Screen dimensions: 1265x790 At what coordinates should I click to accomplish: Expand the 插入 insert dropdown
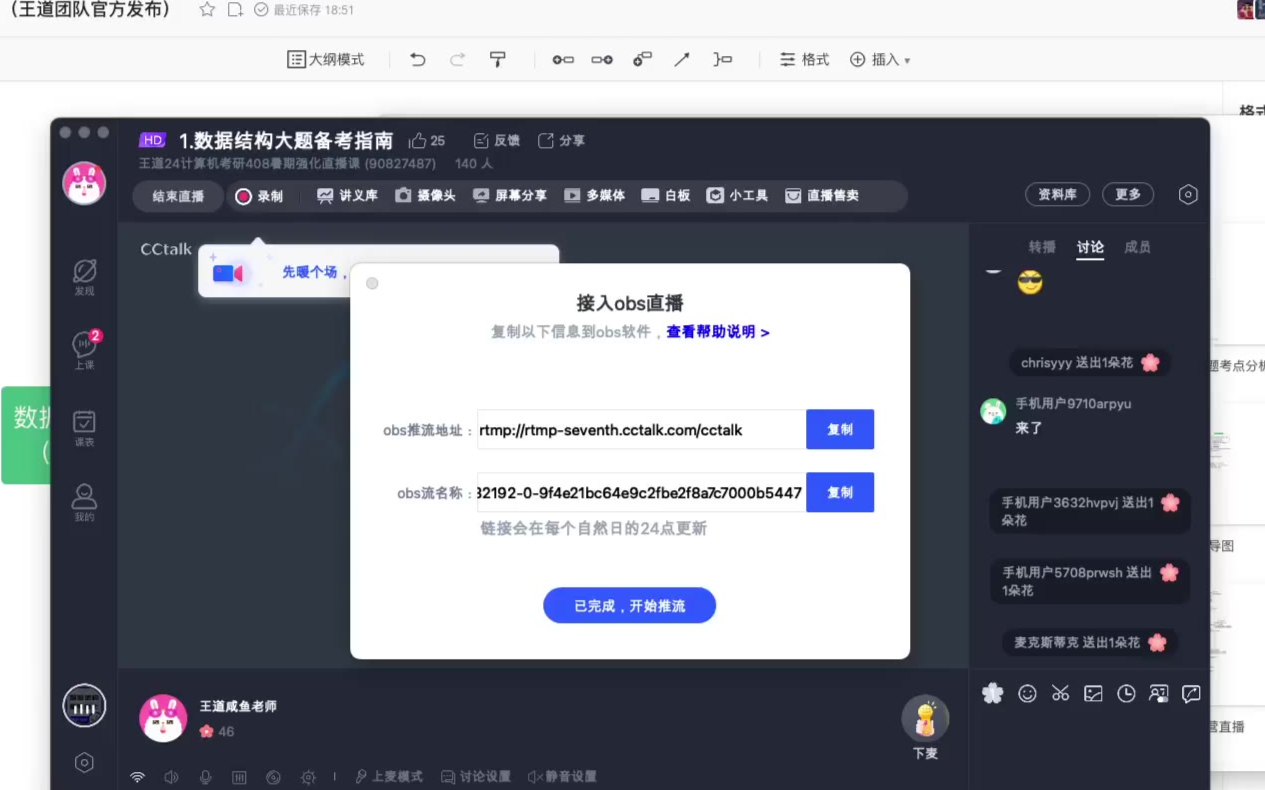tap(880, 60)
